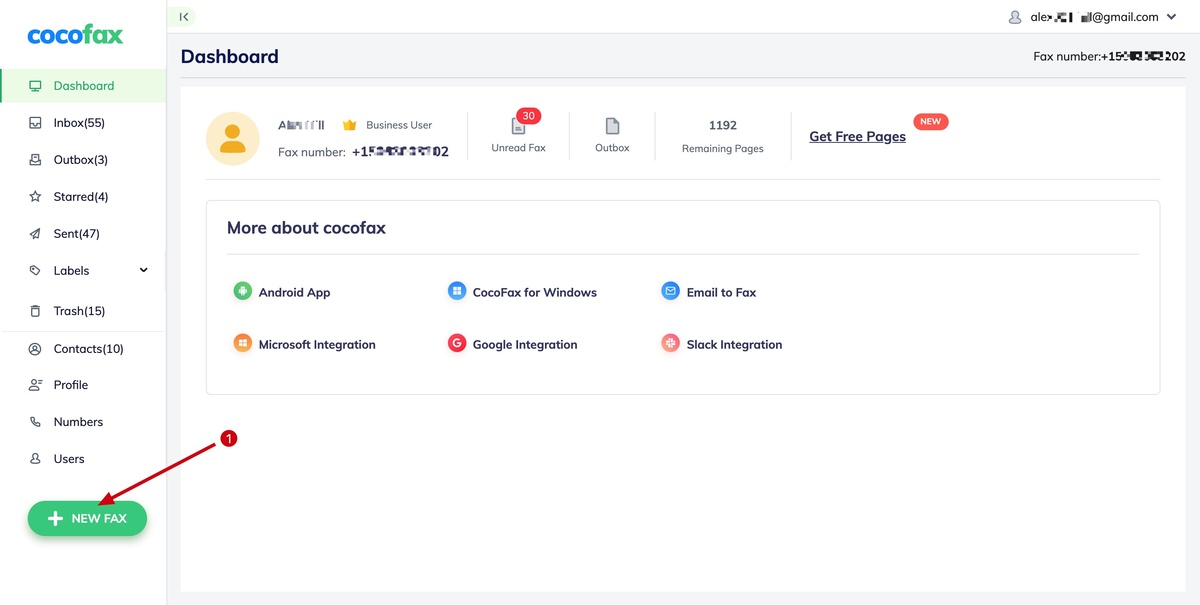Click the Get Free Pages link

coord(857,137)
